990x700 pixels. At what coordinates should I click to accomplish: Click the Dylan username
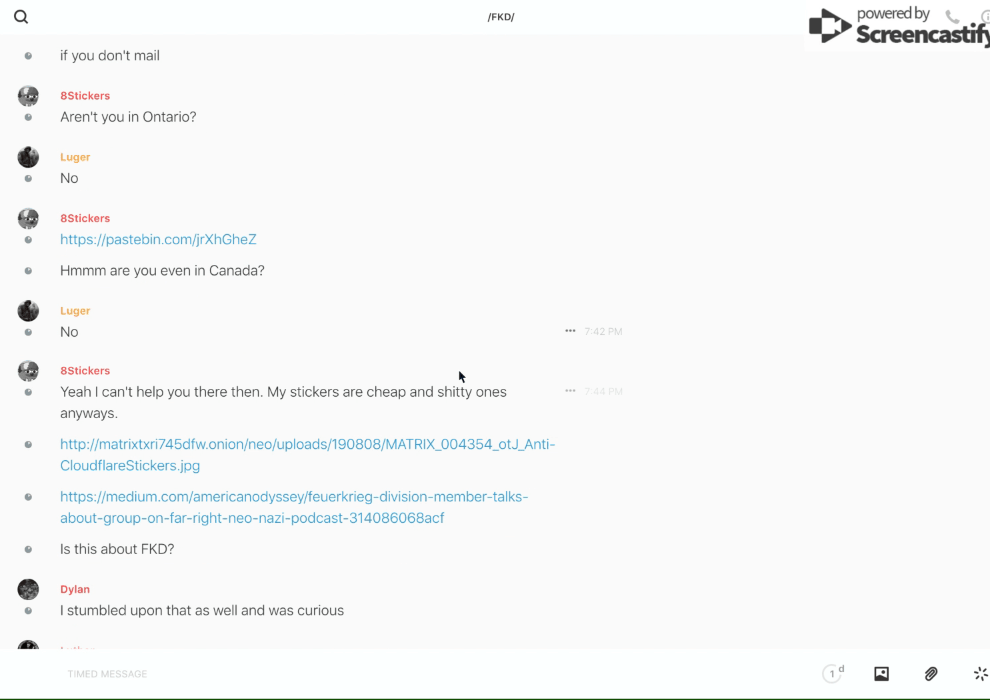click(75, 589)
